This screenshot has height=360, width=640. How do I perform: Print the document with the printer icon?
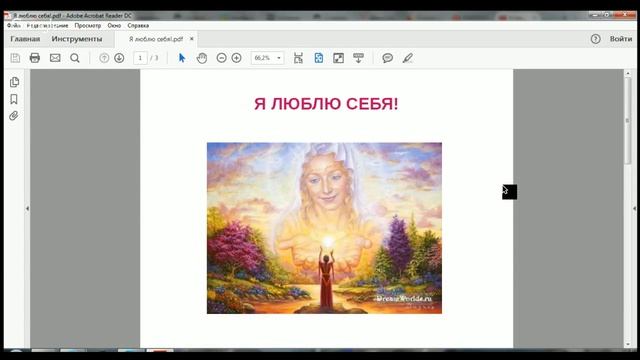click(x=35, y=58)
